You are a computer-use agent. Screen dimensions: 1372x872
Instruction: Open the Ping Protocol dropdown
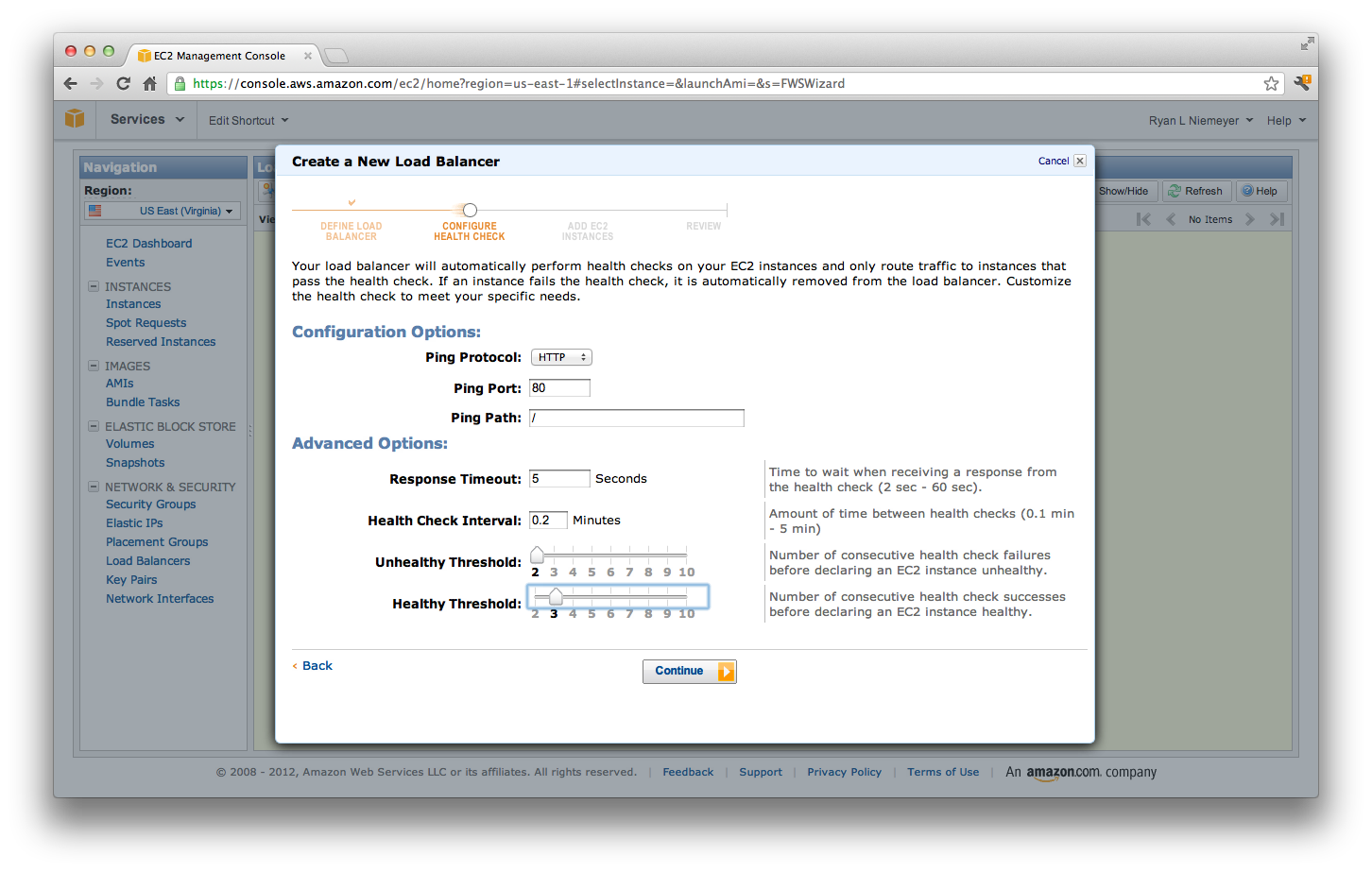pyautogui.click(x=561, y=357)
